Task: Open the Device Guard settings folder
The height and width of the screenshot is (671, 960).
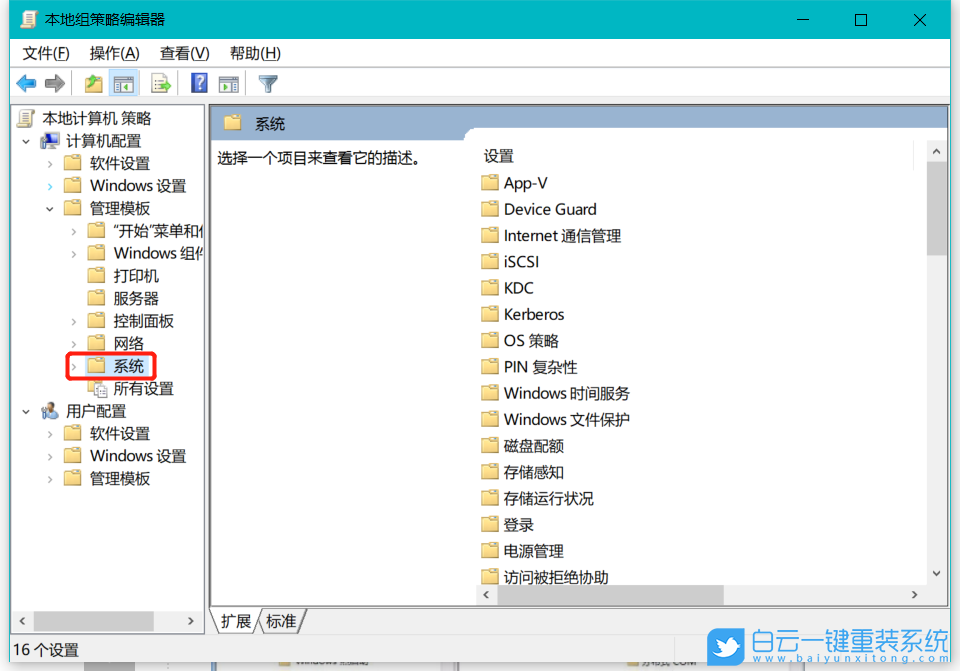Action: pyautogui.click(x=551, y=209)
